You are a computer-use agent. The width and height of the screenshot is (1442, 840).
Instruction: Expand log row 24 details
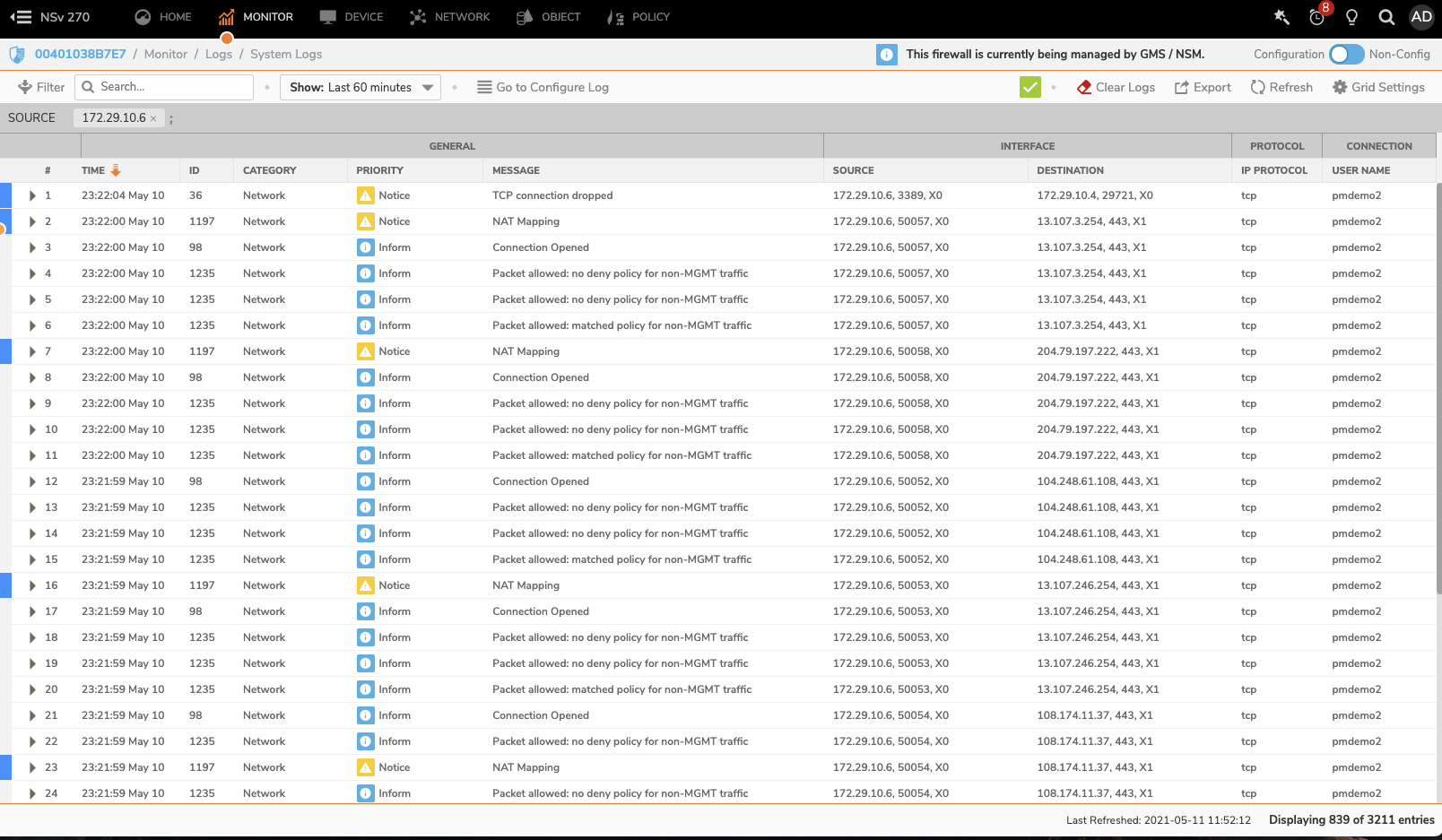click(32, 793)
